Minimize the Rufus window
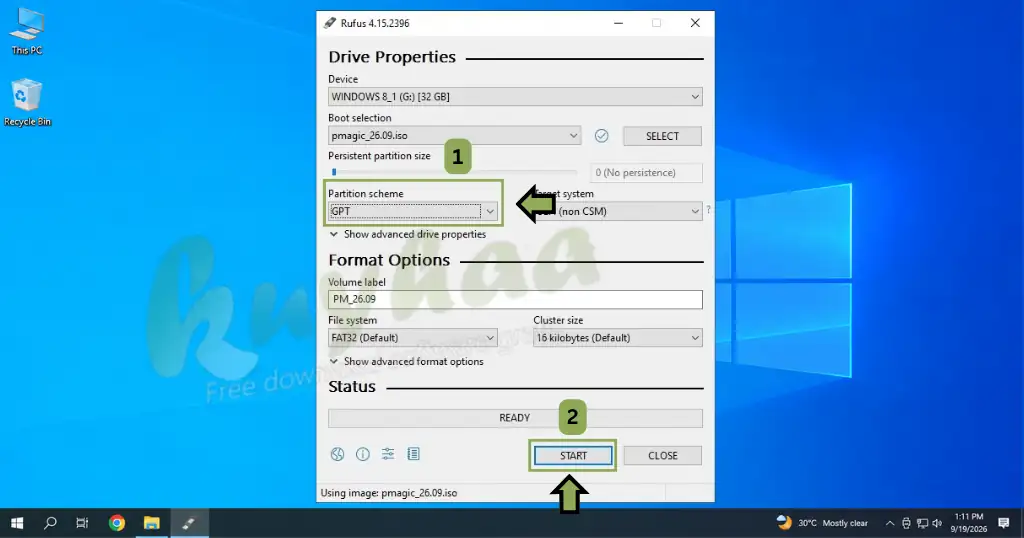Screen dimensions: 1024x538 point(618,23)
